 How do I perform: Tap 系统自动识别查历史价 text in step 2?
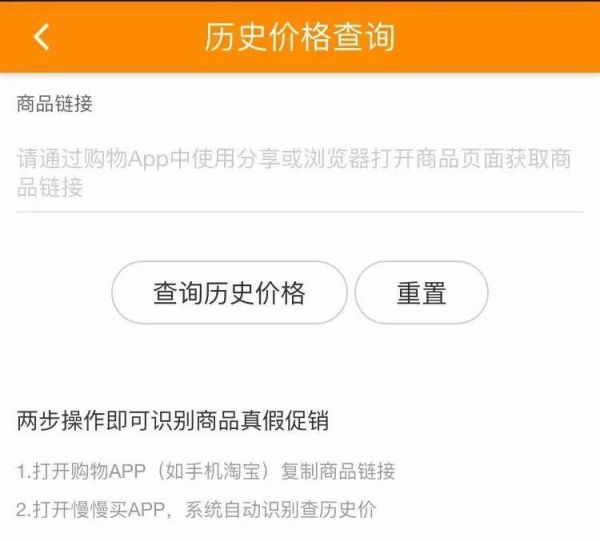[x=280, y=510]
